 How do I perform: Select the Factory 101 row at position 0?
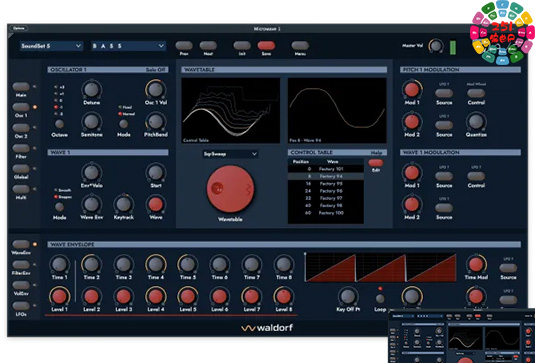(x=326, y=169)
